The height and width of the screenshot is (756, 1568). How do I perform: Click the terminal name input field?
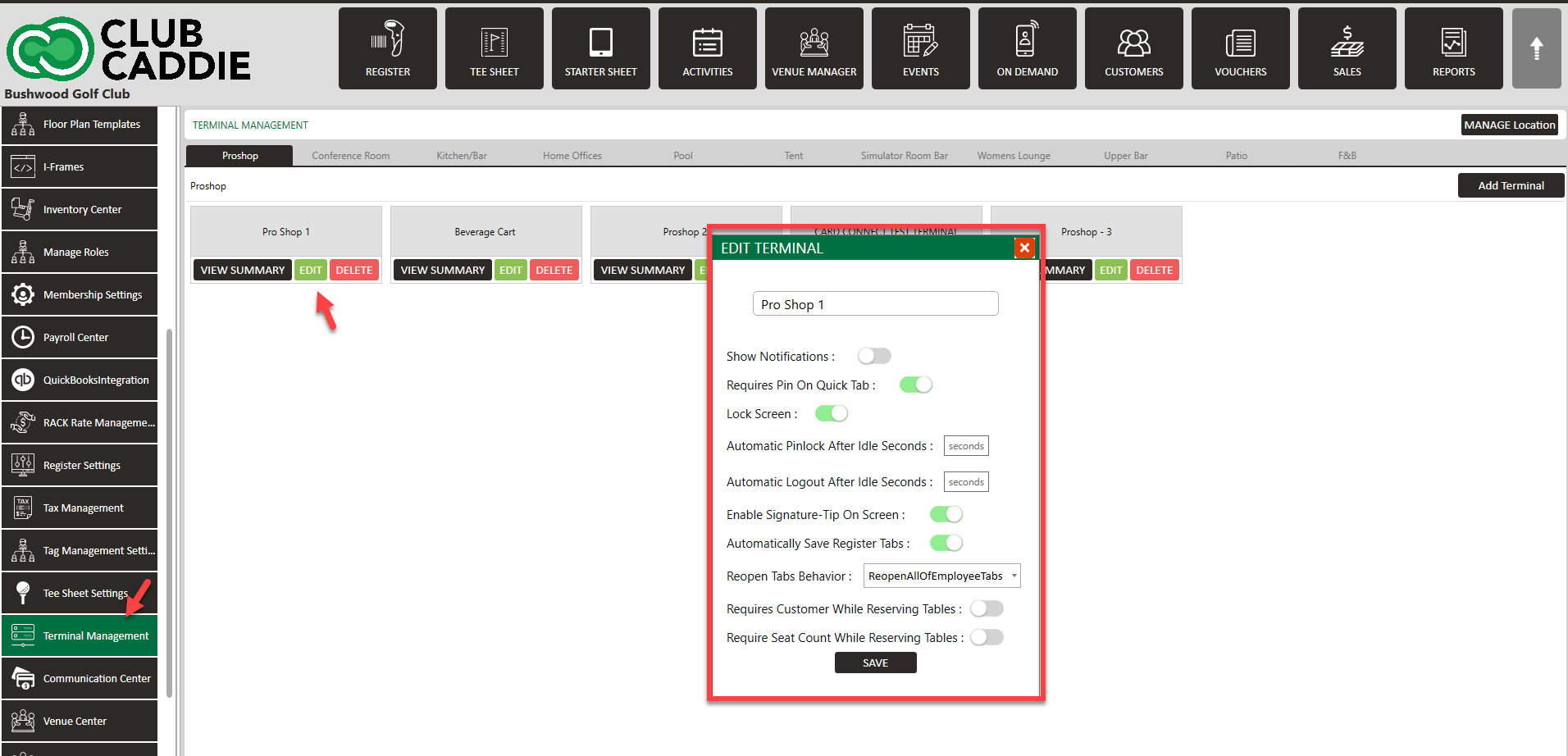(x=875, y=304)
